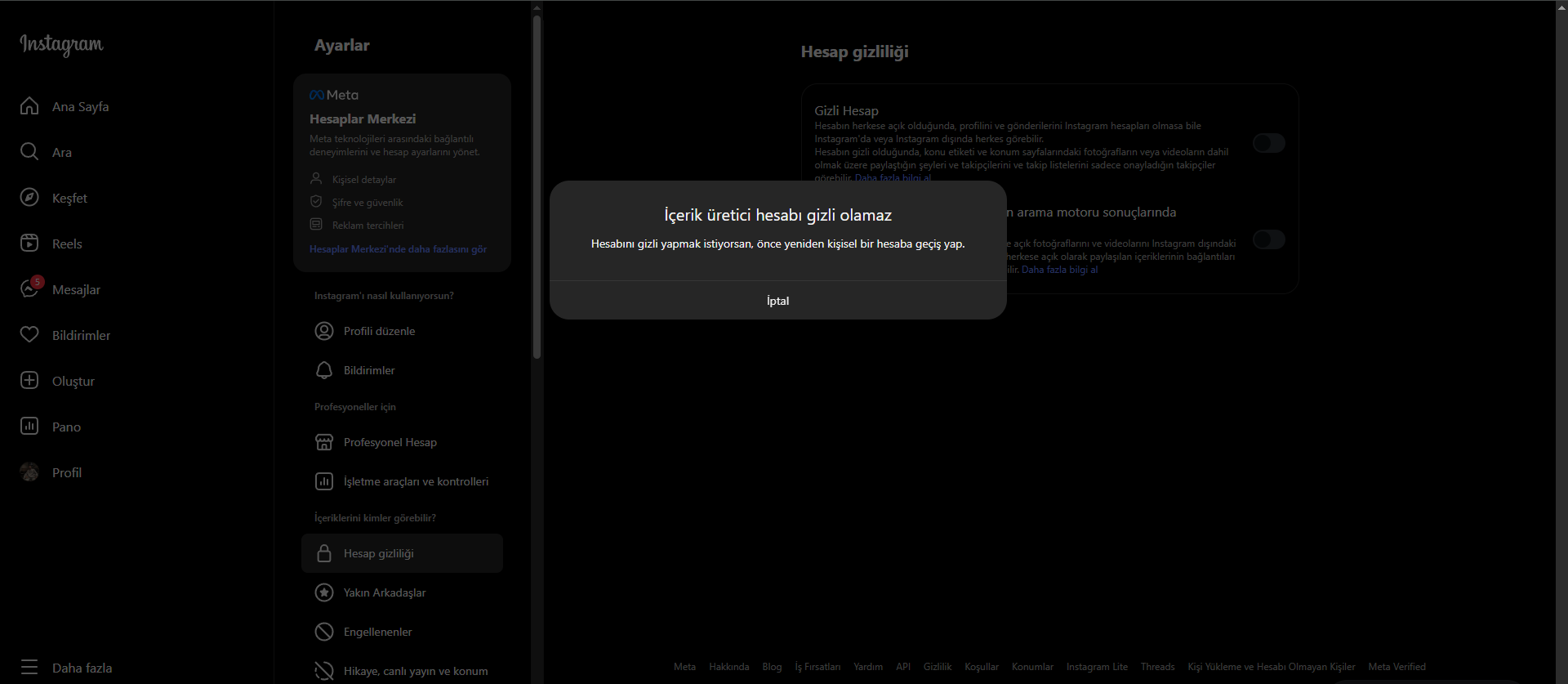This screenshot has height=684, width=1568.
Task: Click Daha fazla bilgi al under search engine setting
Action: click(x=1059, y=270)
